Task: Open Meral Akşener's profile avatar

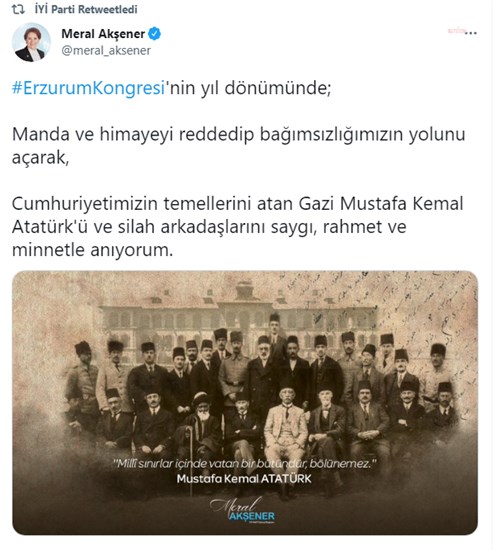Action: pos(31,43)
